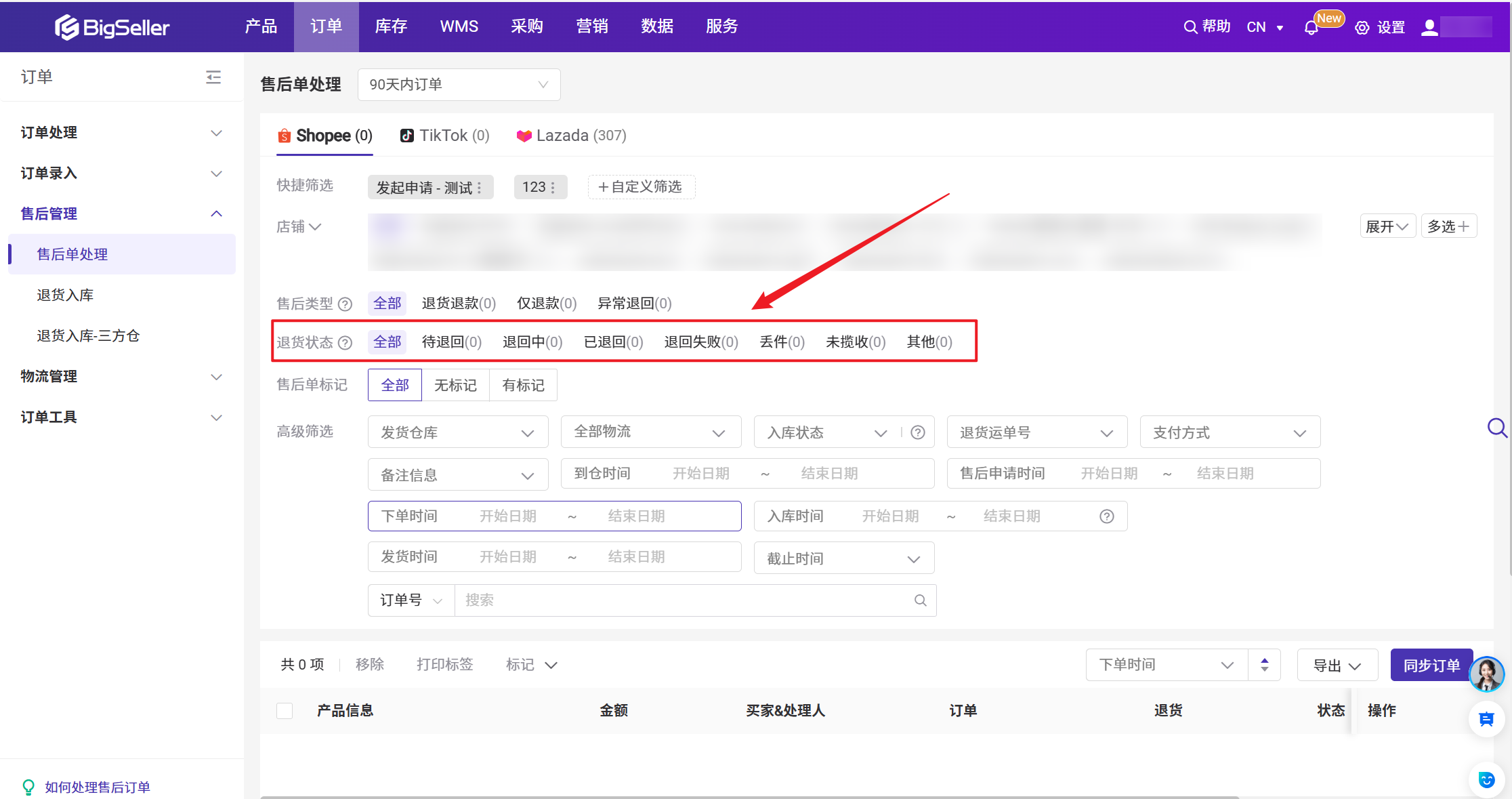The width and height of the screenshot is (1512, 799).
Task: Open the feedback message icon
Action: (x=1487, y=719)
